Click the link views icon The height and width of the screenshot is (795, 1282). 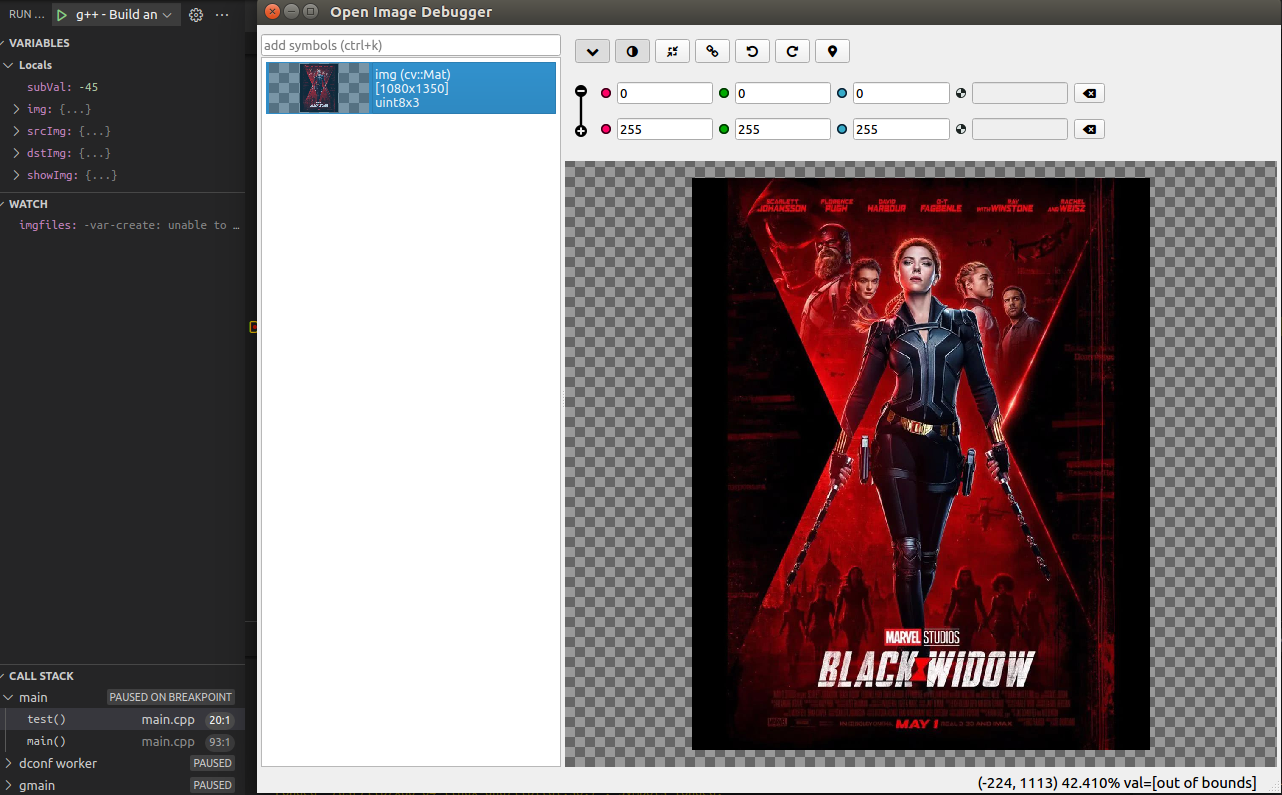(712, 51)
